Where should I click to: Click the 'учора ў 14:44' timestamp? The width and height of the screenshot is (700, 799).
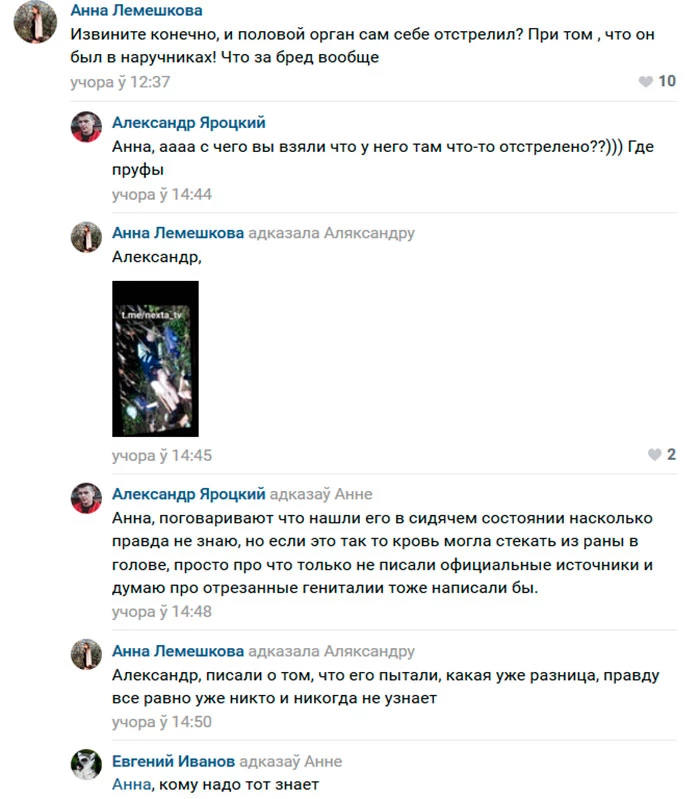(162, 195)
